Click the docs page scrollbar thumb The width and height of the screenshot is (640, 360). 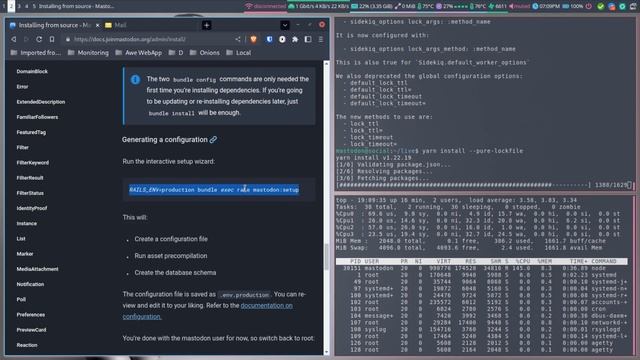[x=326, y=257]
